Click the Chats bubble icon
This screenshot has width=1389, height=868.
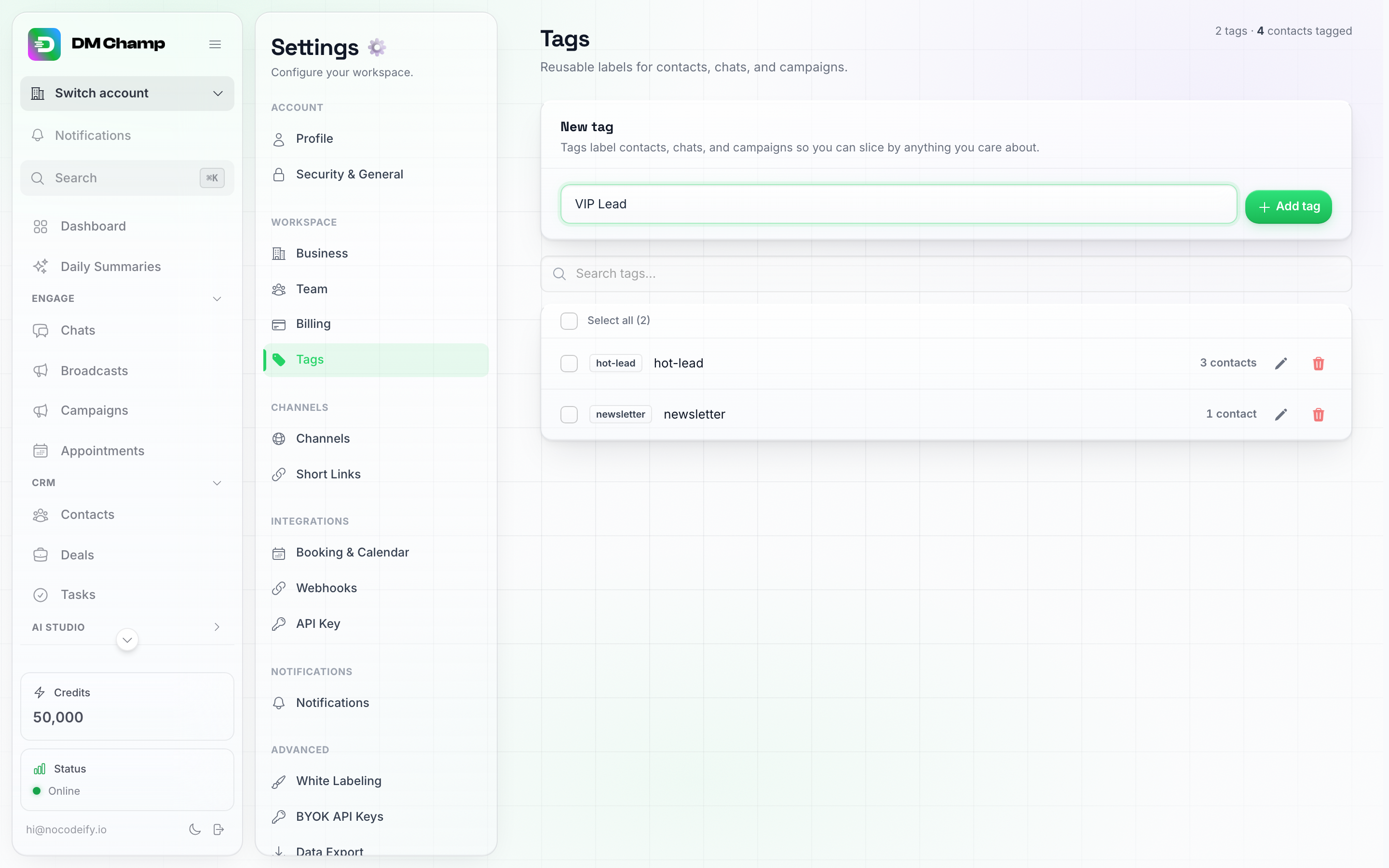click(40, 331)
